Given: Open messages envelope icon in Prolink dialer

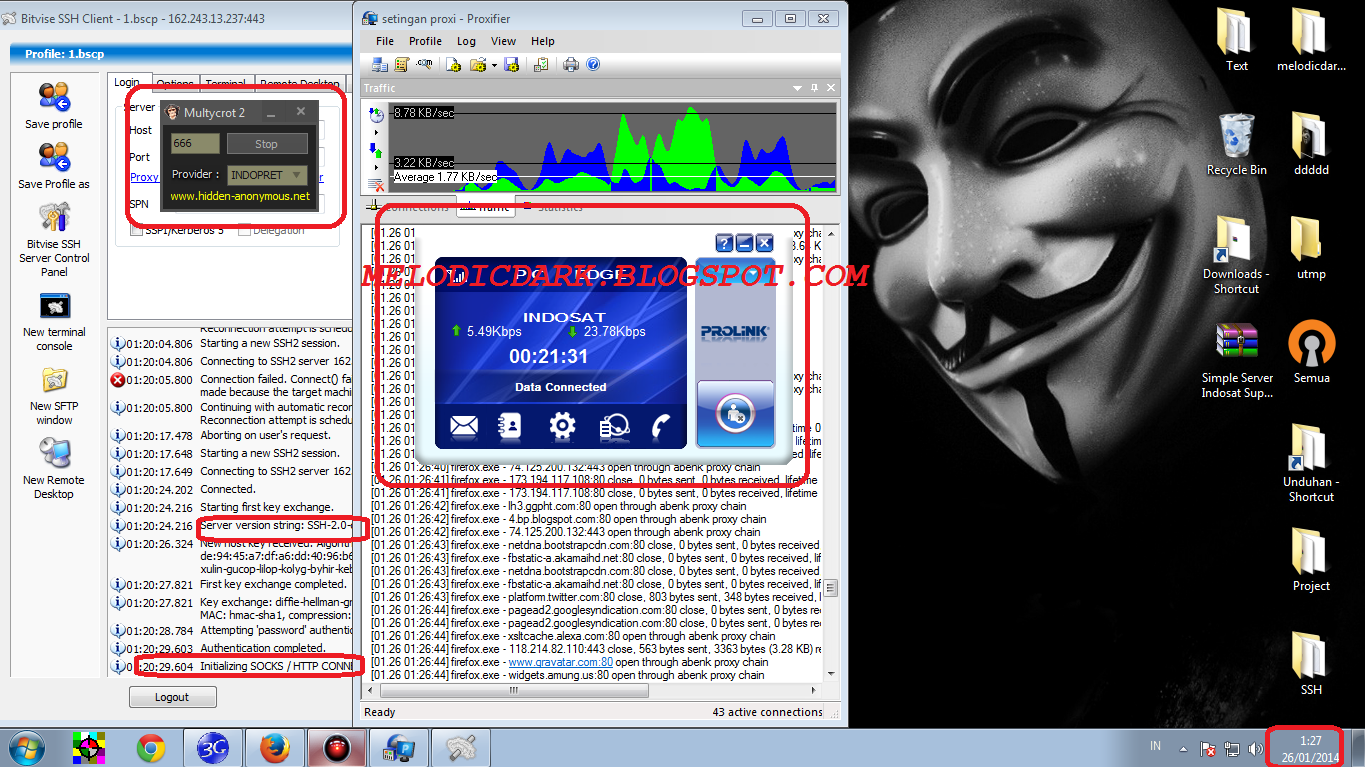Looking at the screenshot, I should point(464,427).
